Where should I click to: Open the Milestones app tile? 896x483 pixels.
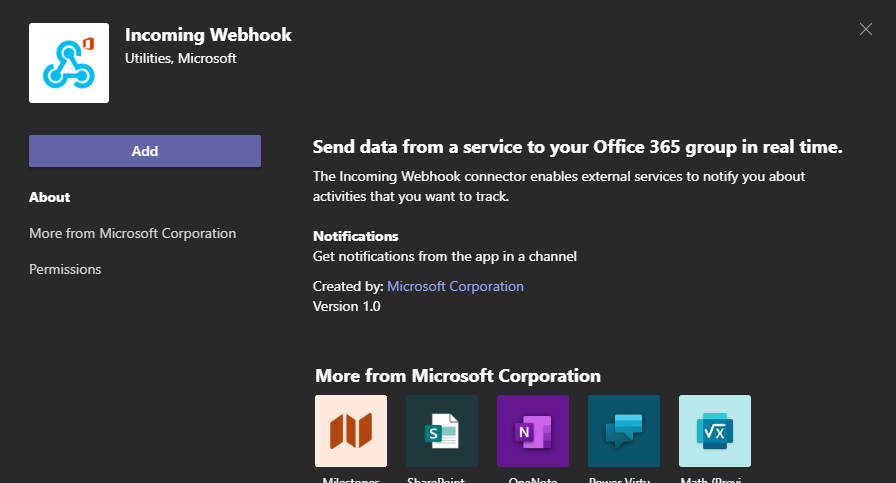[351, 431]
